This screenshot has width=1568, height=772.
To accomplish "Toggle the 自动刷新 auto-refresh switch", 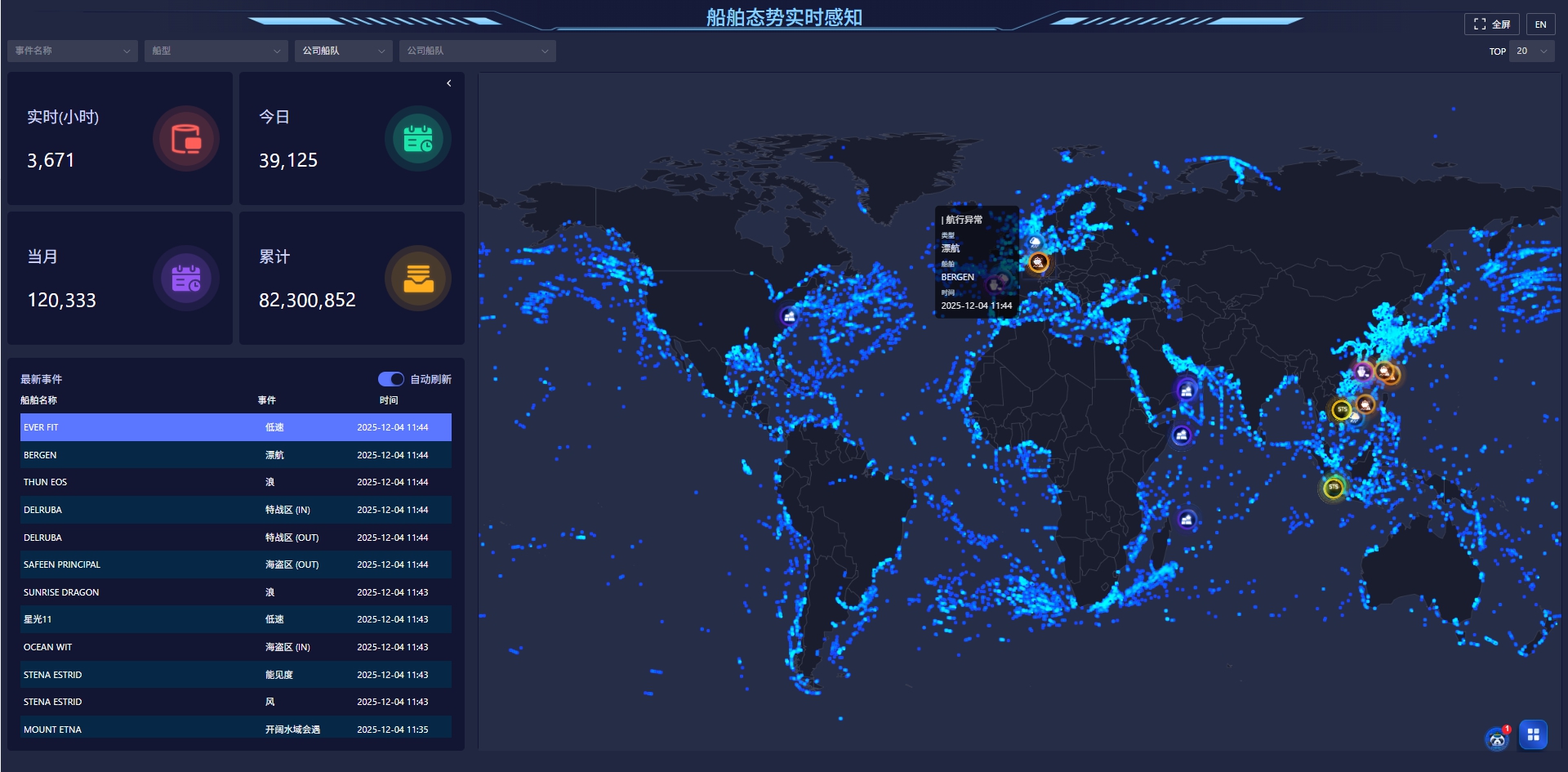I will [x=390, y=379].
